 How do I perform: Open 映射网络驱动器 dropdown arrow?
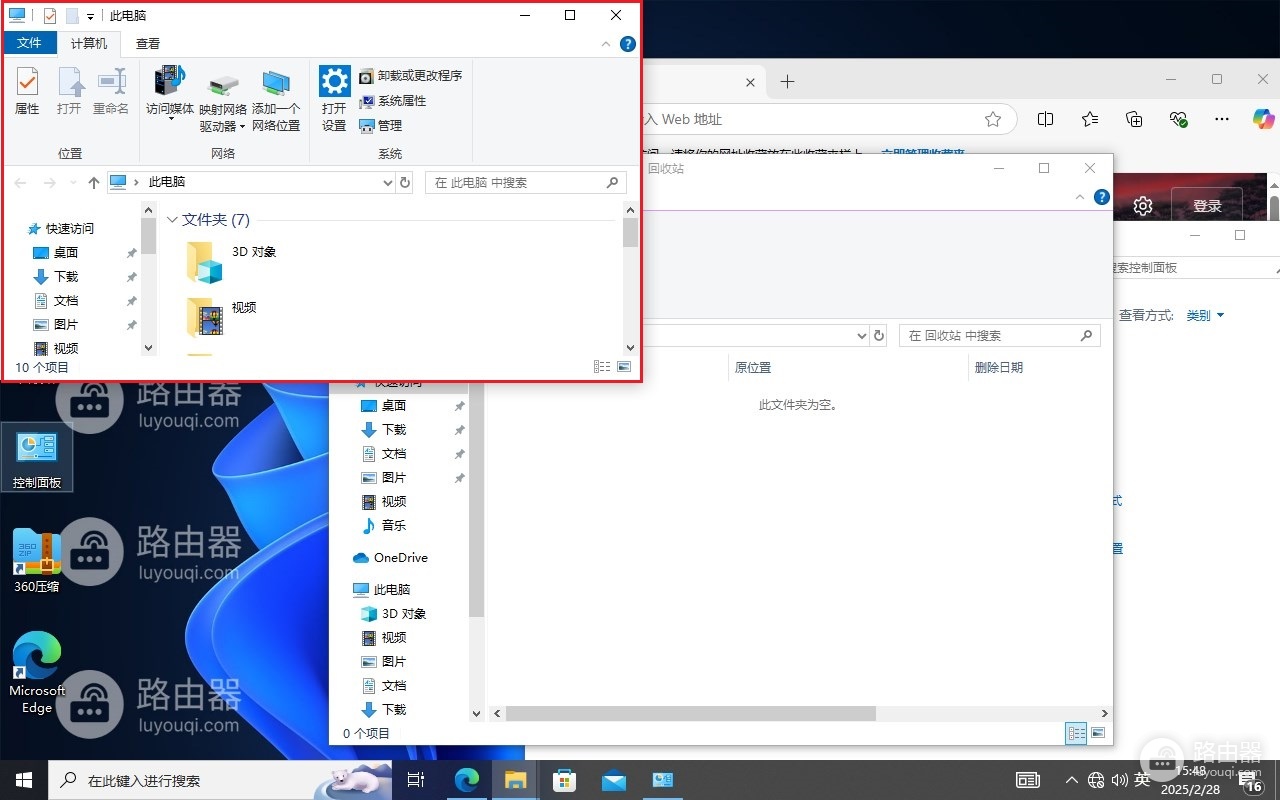point(243,127)
